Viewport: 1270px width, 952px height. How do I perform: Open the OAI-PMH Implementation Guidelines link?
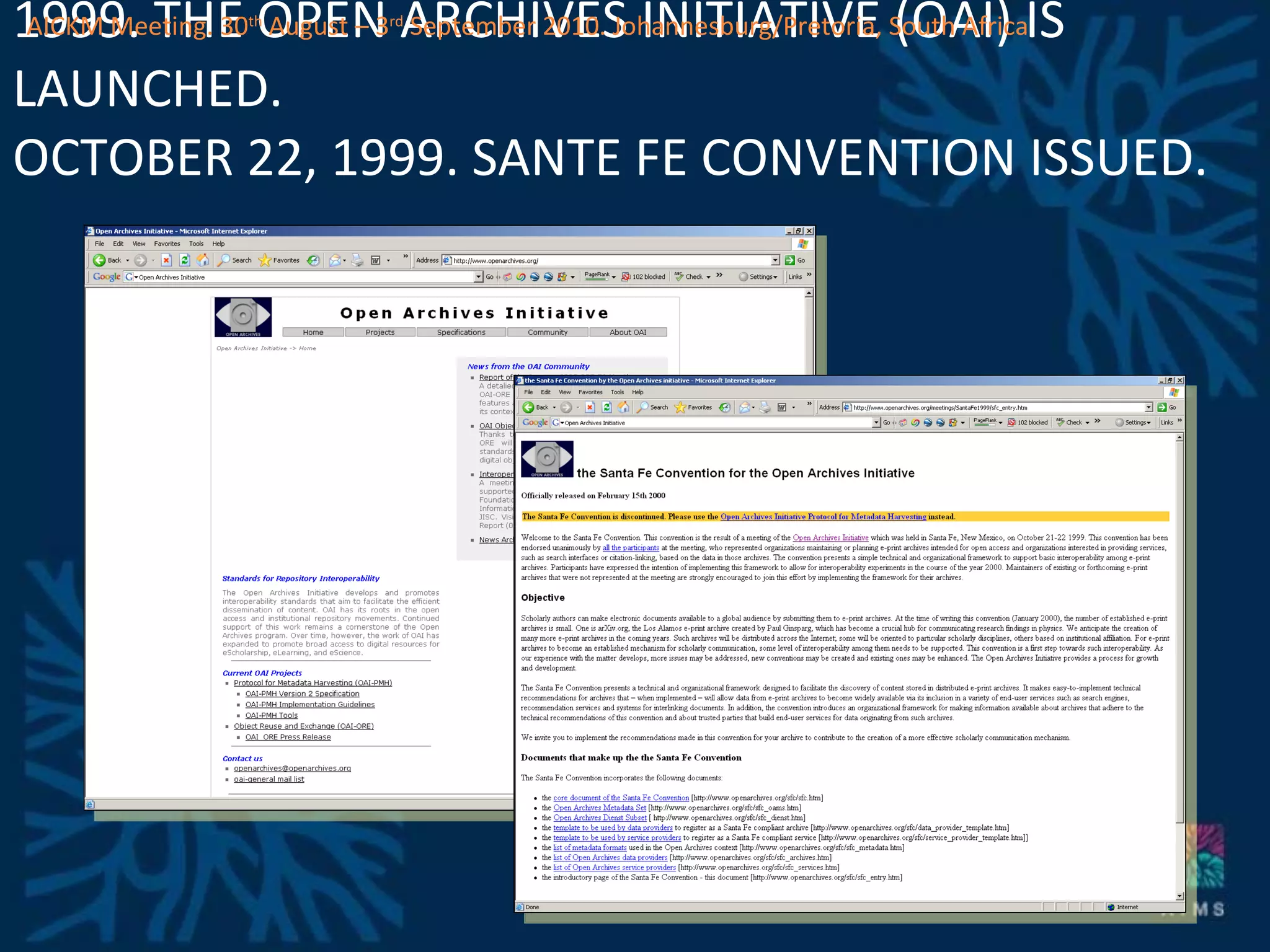(309, 705)
